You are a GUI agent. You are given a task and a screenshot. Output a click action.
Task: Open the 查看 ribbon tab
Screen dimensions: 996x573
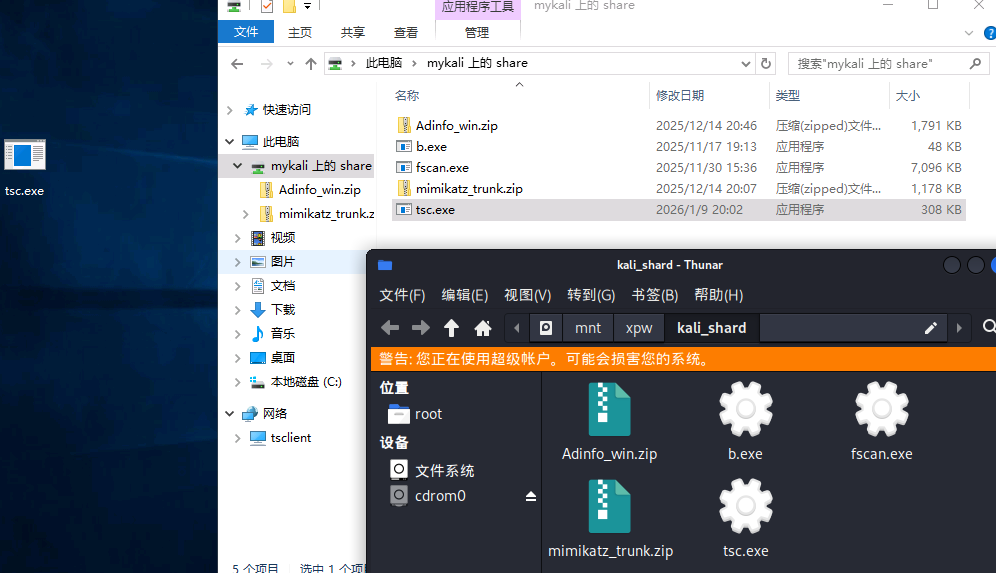coord(406,32)
